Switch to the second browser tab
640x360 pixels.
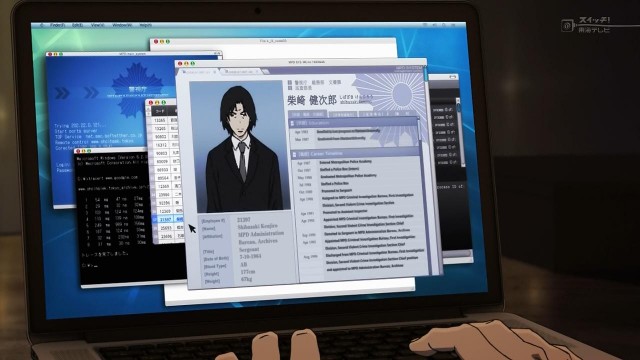[x=240, y=72]
